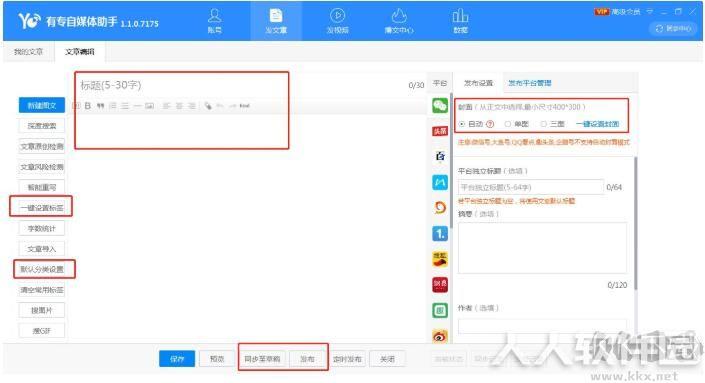This screenshot has height=383, width=705.
Task: Insert a link with the link icon
Action: [x=208, y=106]
